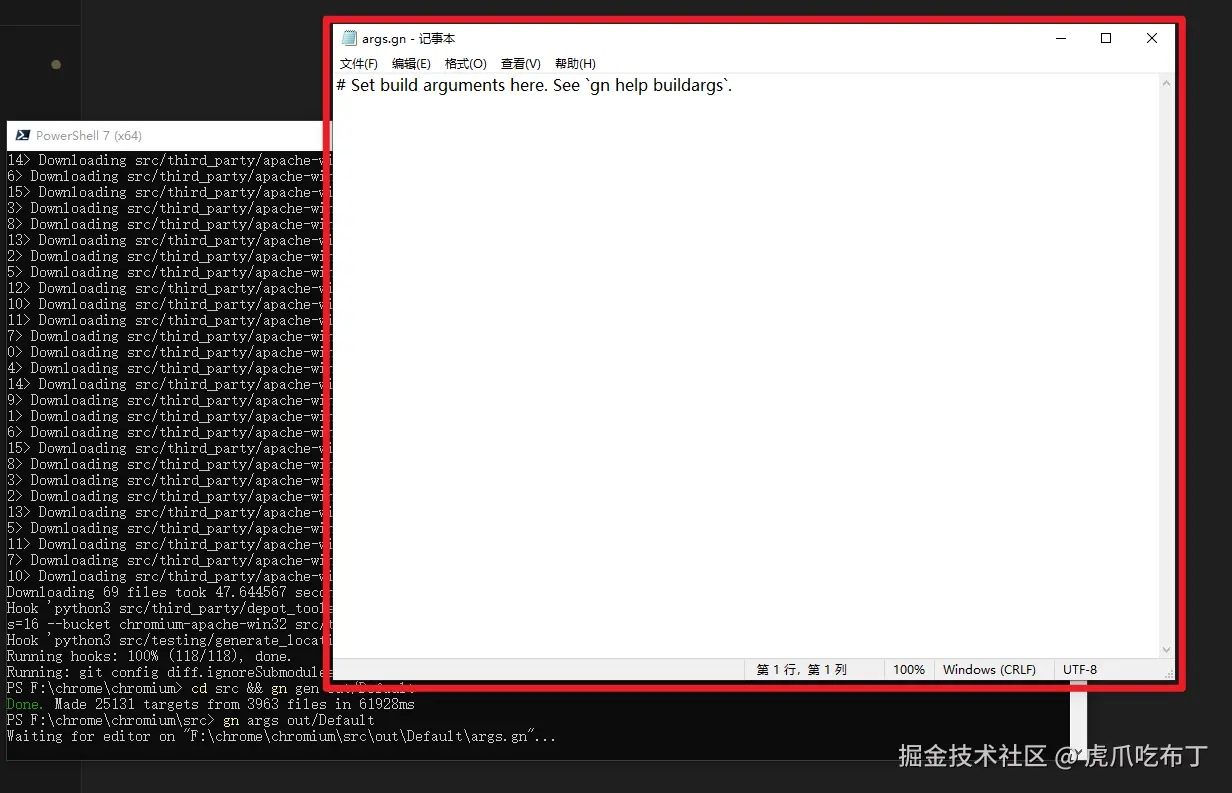This screenshot has height=793, width=1232.
Task: Click the Notepad file icon in title bar
Action: (x=349, y=38)
